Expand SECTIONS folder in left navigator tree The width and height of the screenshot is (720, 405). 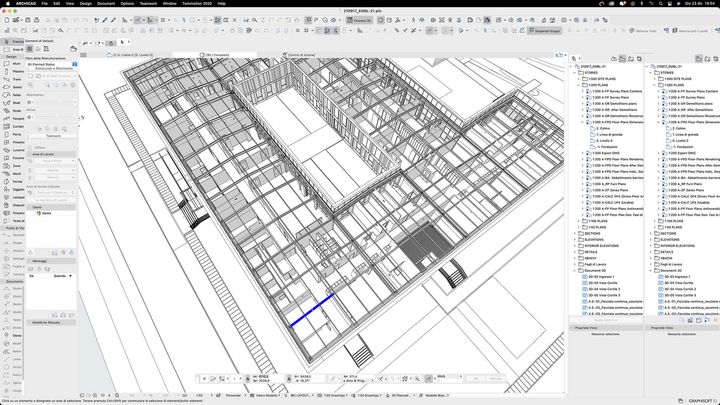pyautogui.click(x=575, y=233)
